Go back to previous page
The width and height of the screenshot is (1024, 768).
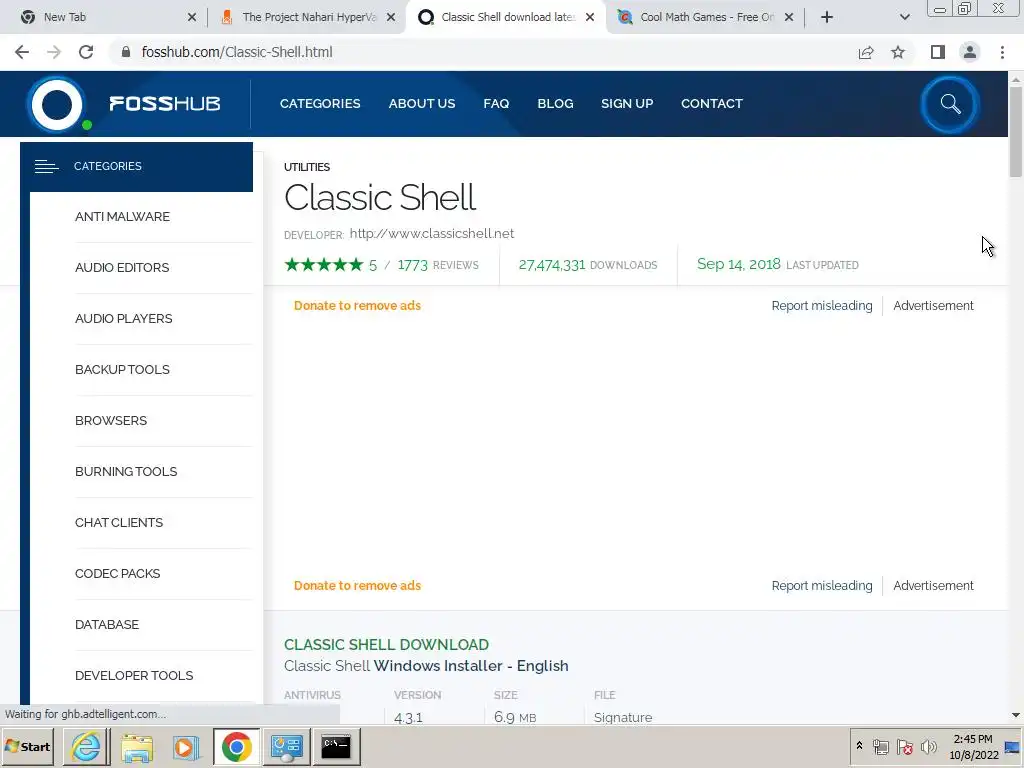(22, 52)
